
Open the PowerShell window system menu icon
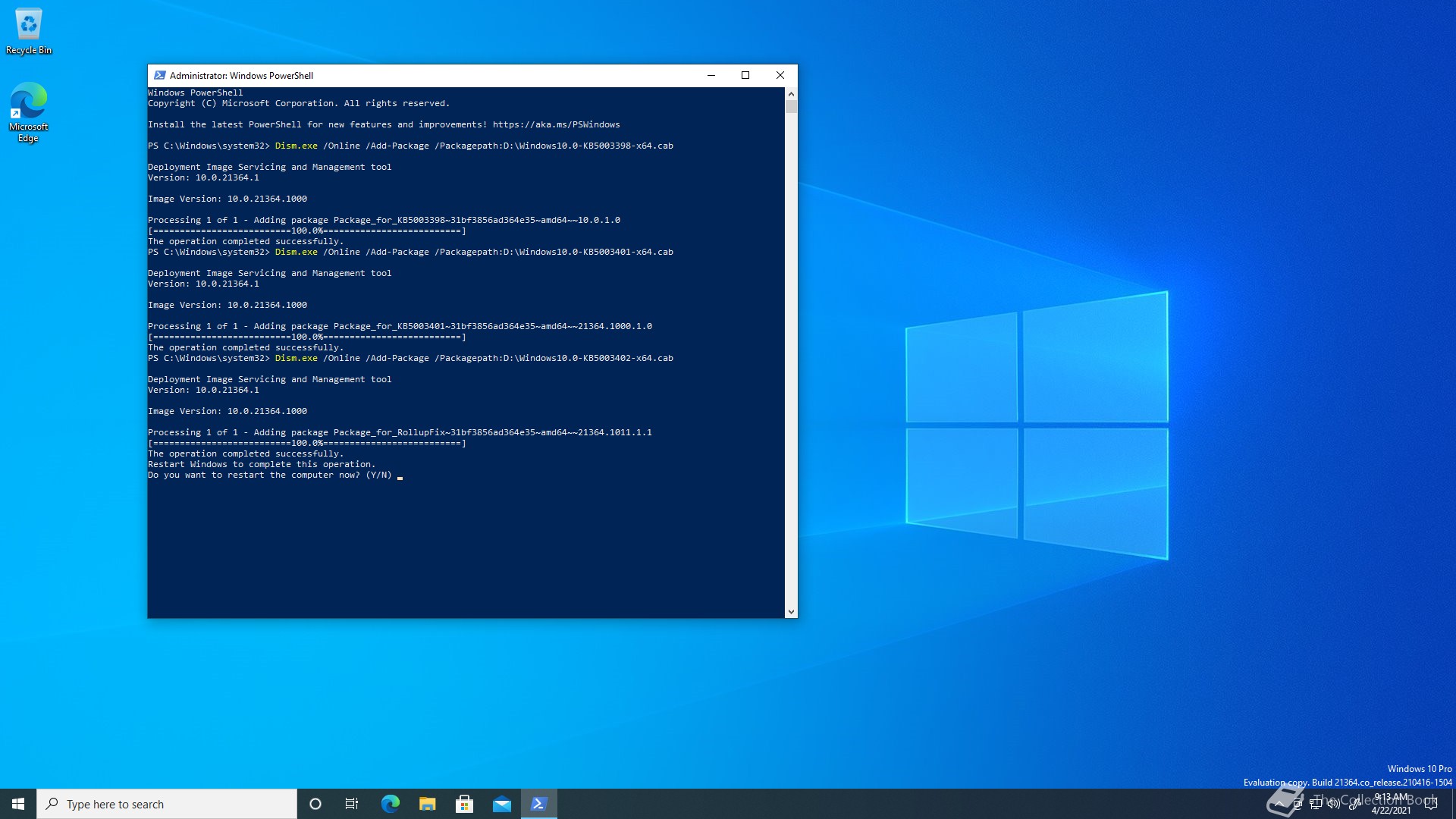(x=159, y=75)
